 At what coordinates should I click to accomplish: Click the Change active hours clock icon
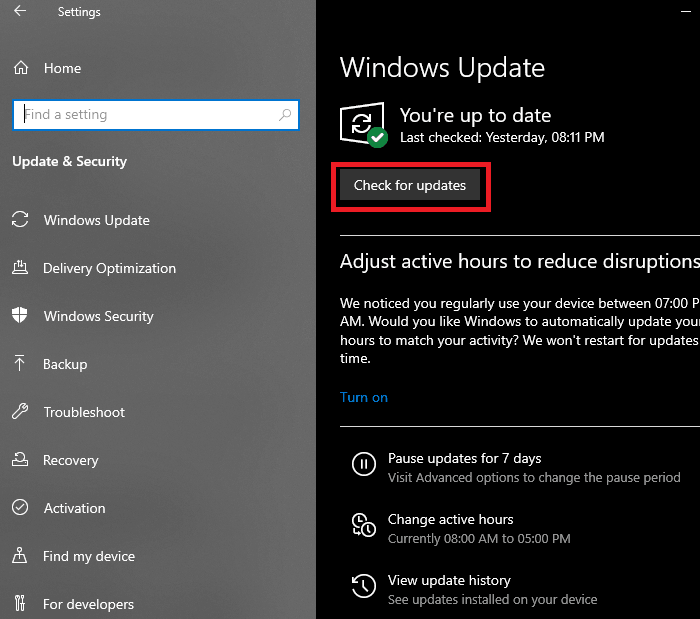(363, 525)
